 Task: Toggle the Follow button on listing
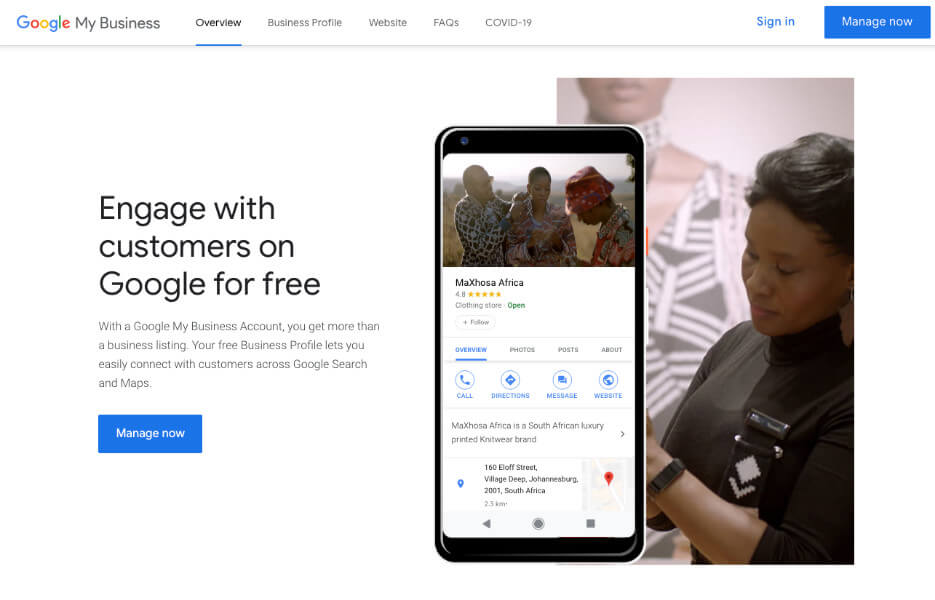pyautogui.click(x=475, y=322)
